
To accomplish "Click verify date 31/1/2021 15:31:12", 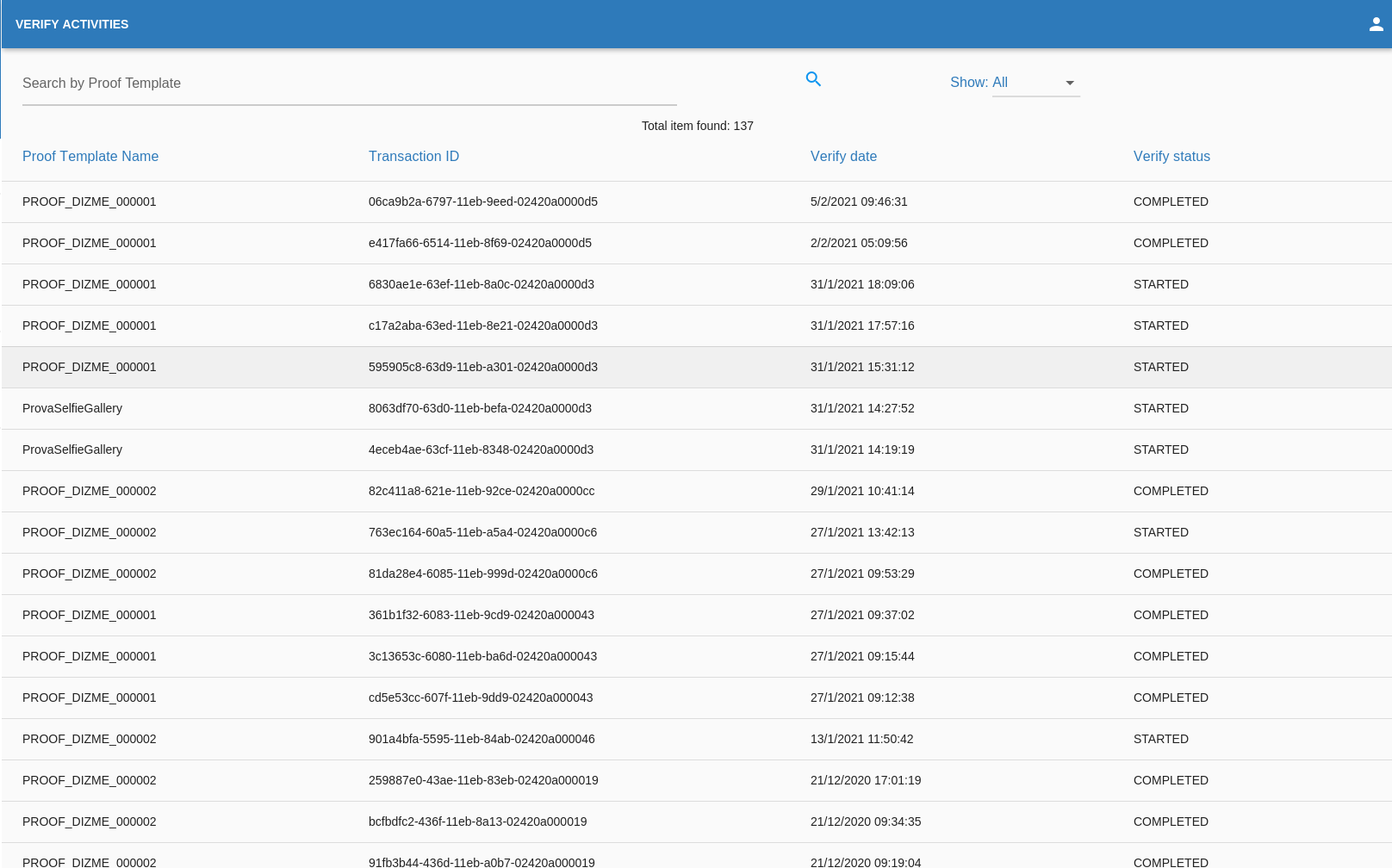I will 862,367.
